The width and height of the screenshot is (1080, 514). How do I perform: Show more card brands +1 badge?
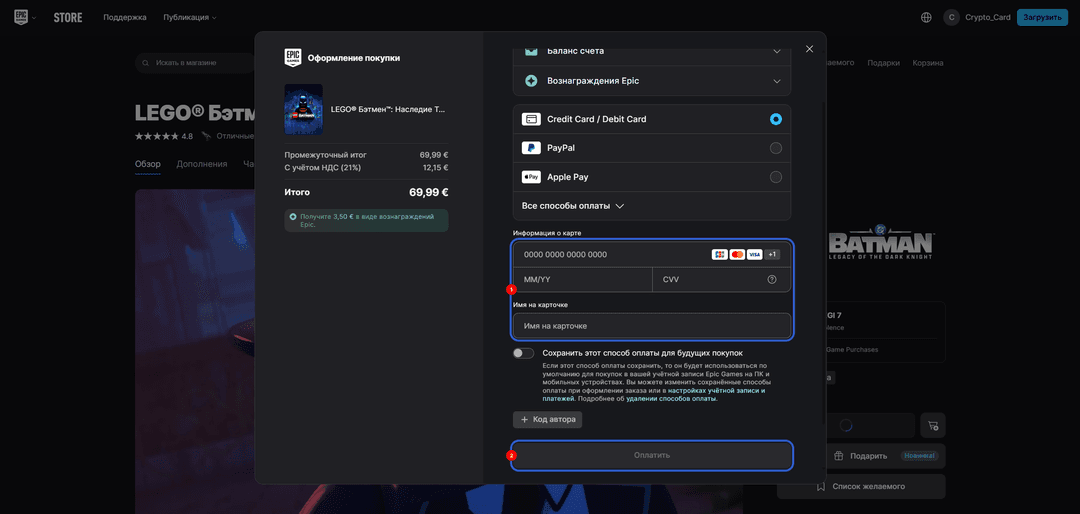[772, 255]
